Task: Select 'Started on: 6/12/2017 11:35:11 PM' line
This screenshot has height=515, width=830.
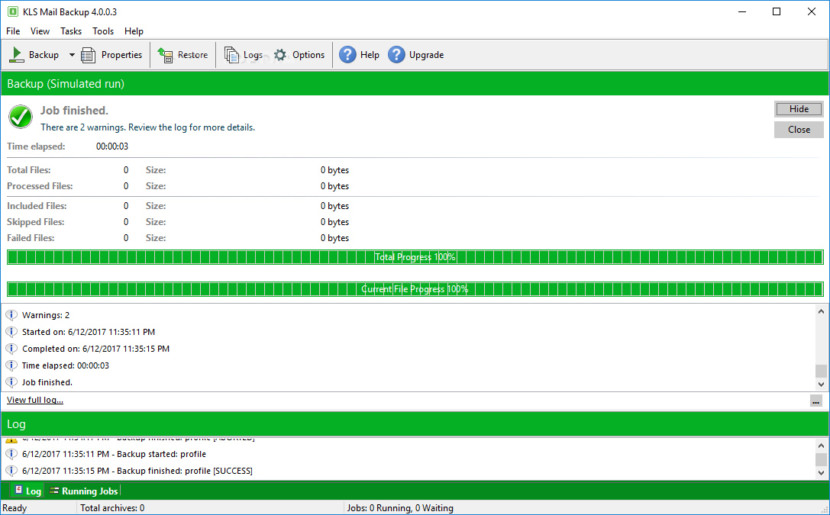Action: (88, 332)
